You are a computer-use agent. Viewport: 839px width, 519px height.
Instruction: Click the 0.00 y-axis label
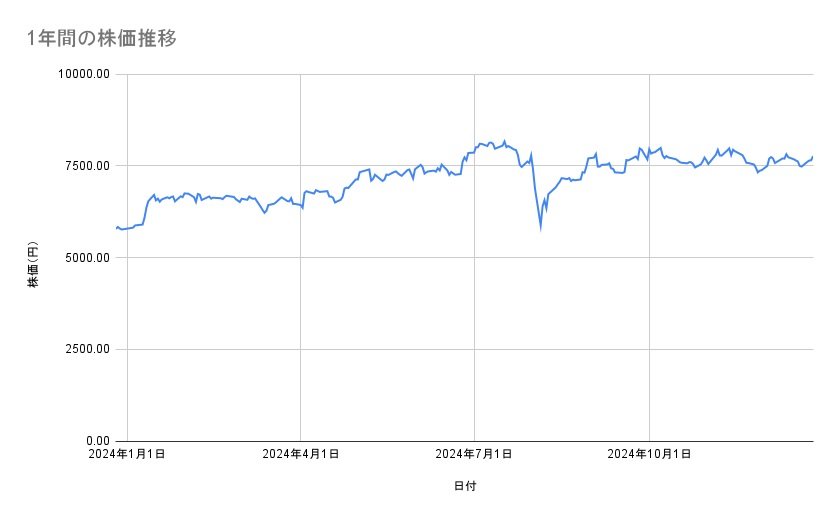point(96,441)
